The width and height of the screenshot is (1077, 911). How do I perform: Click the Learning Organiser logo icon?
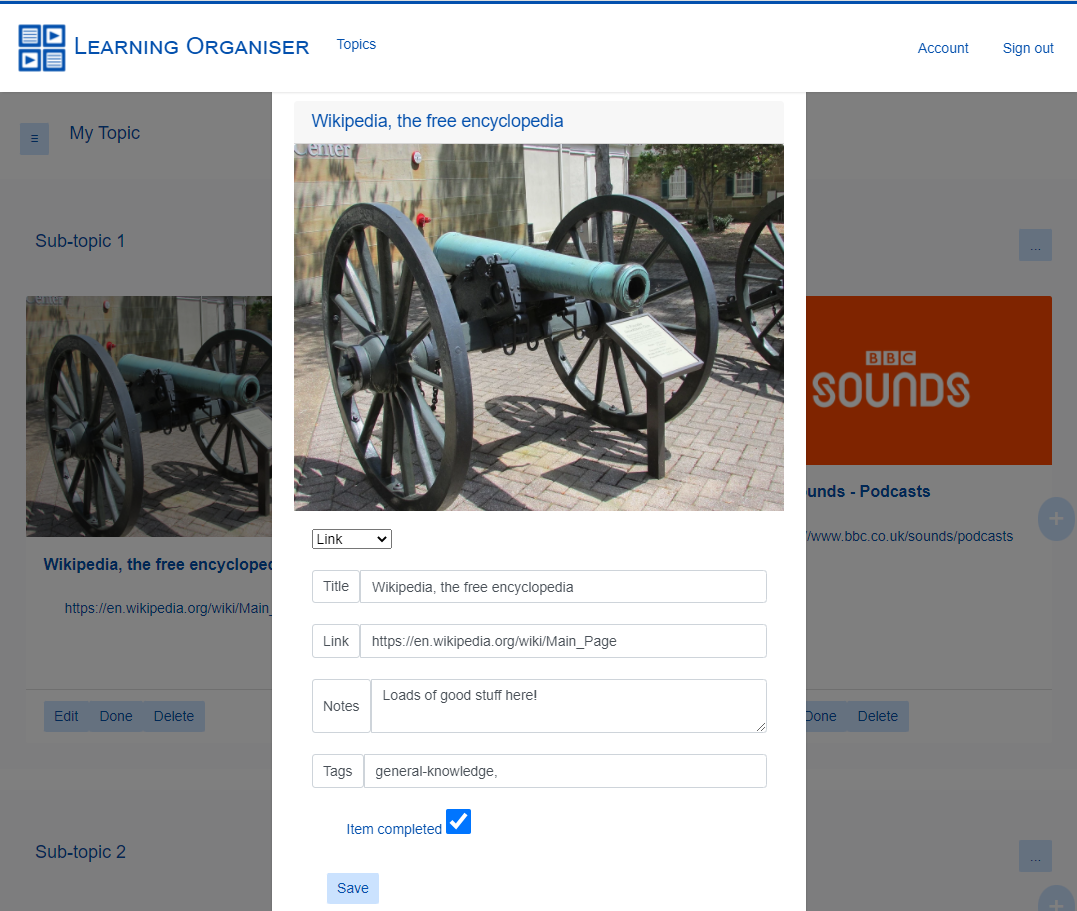(41, 47)
